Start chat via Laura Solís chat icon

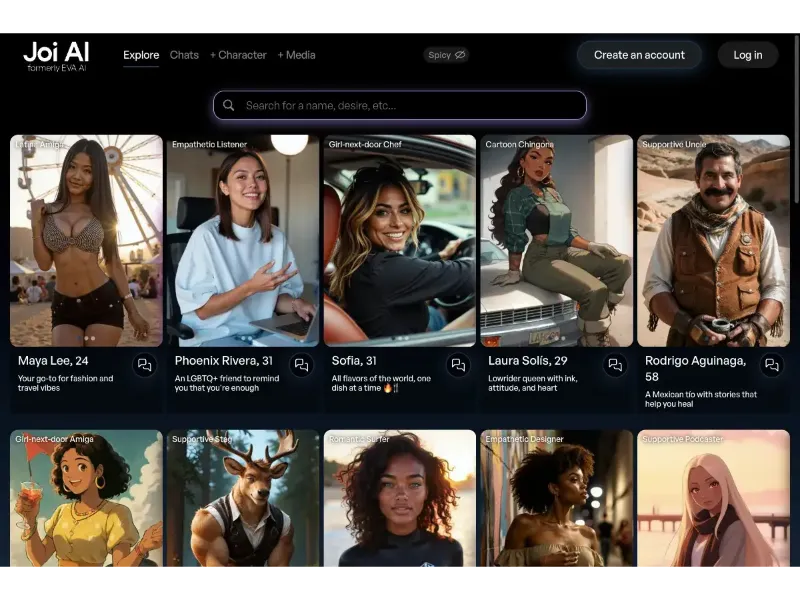pos(615,365)
